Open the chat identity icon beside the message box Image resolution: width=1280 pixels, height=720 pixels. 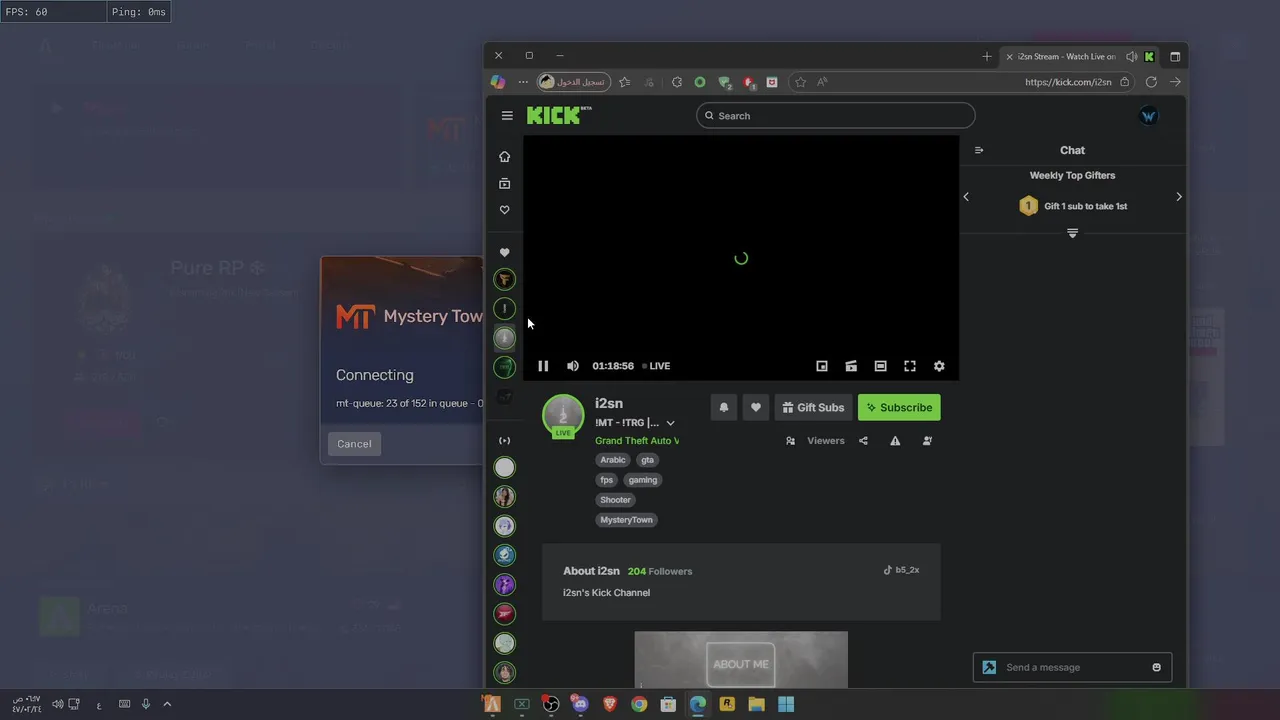click(989, 667)
